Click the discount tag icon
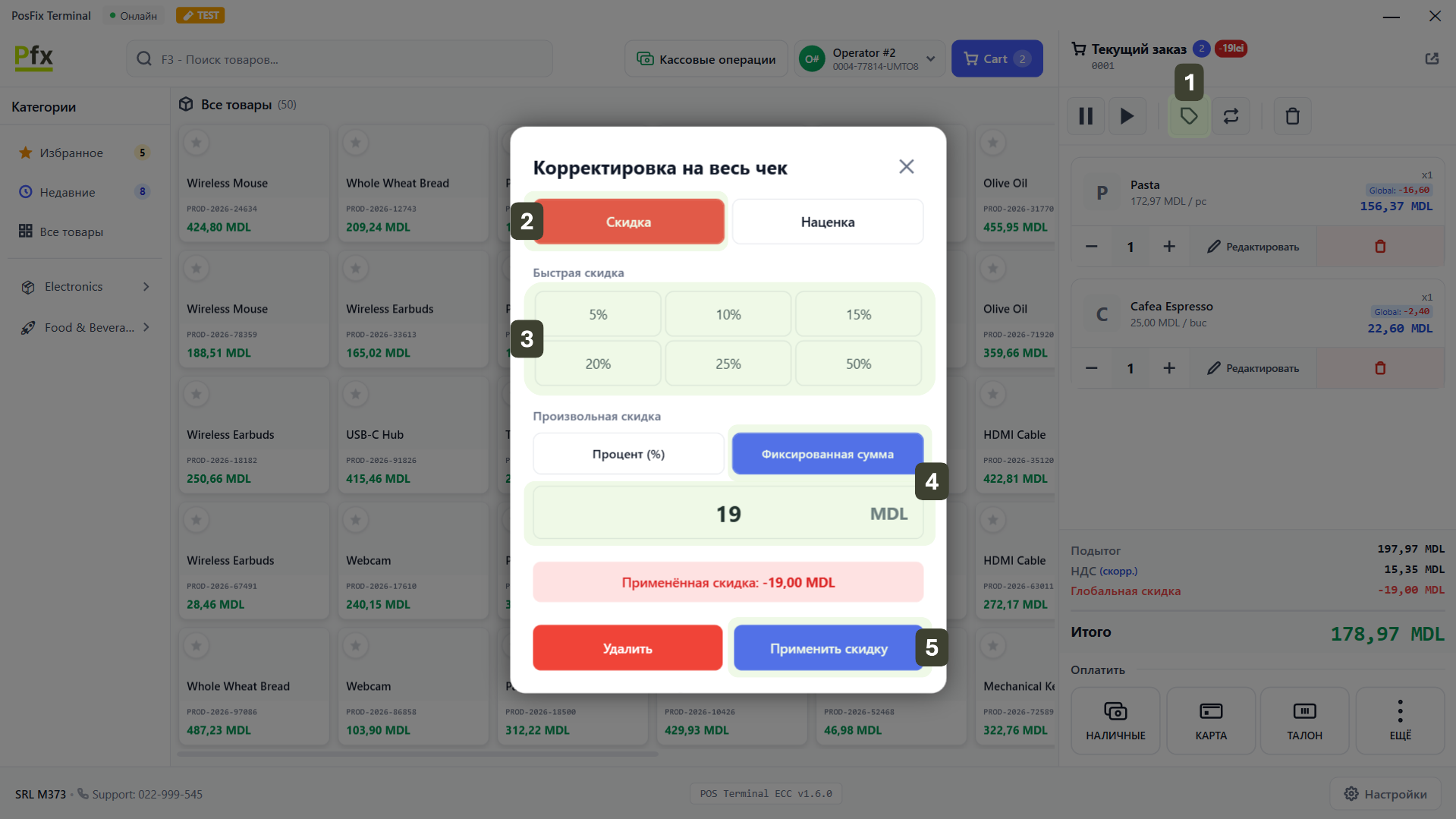This screenshot has width=1456, height=819. tap(1188, 116)
